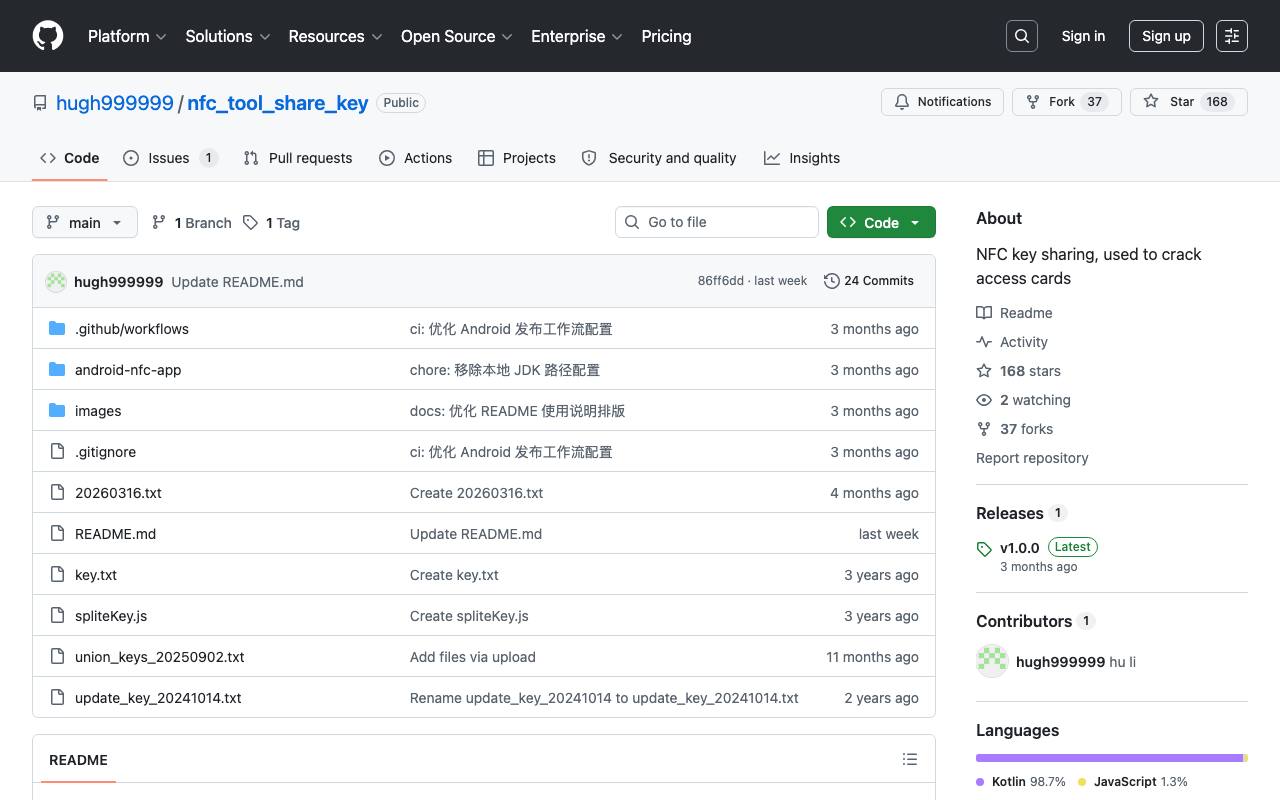Open the Insights tab
This screenshot has width=1280, height=800.
pyautogui.click(x=802, y=158)
